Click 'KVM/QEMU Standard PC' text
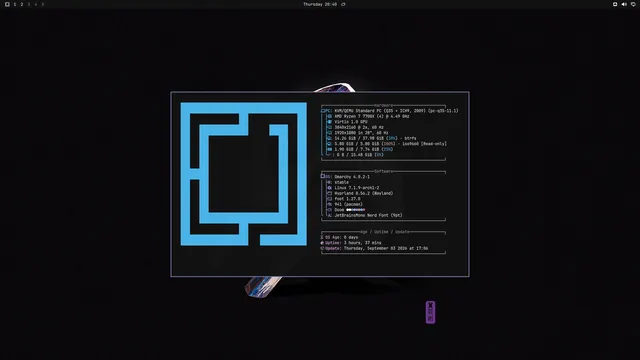640x360 pixels. coord(358,111)
